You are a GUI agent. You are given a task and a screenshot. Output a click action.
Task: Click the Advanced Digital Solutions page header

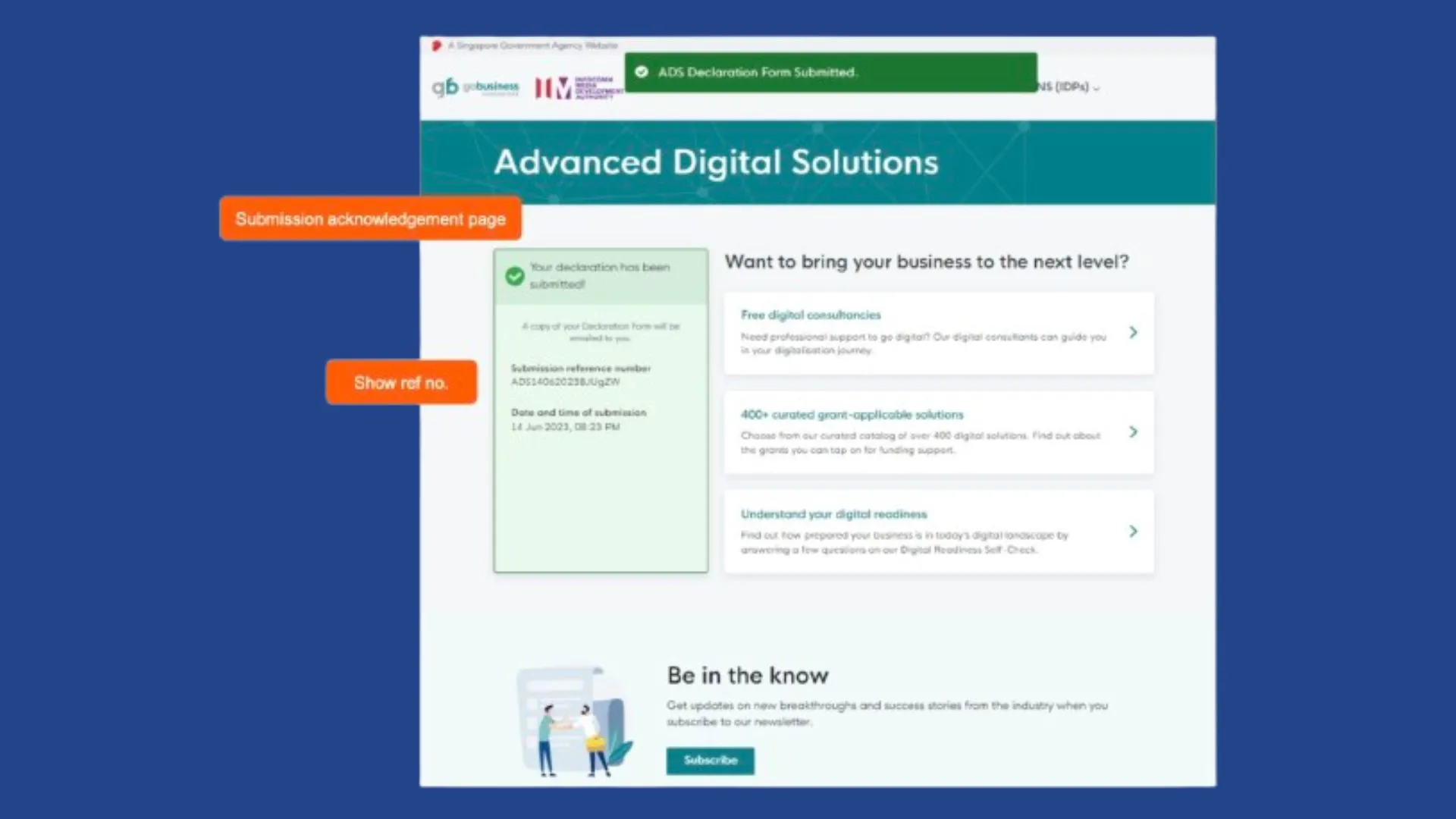[x=715, y=161]
